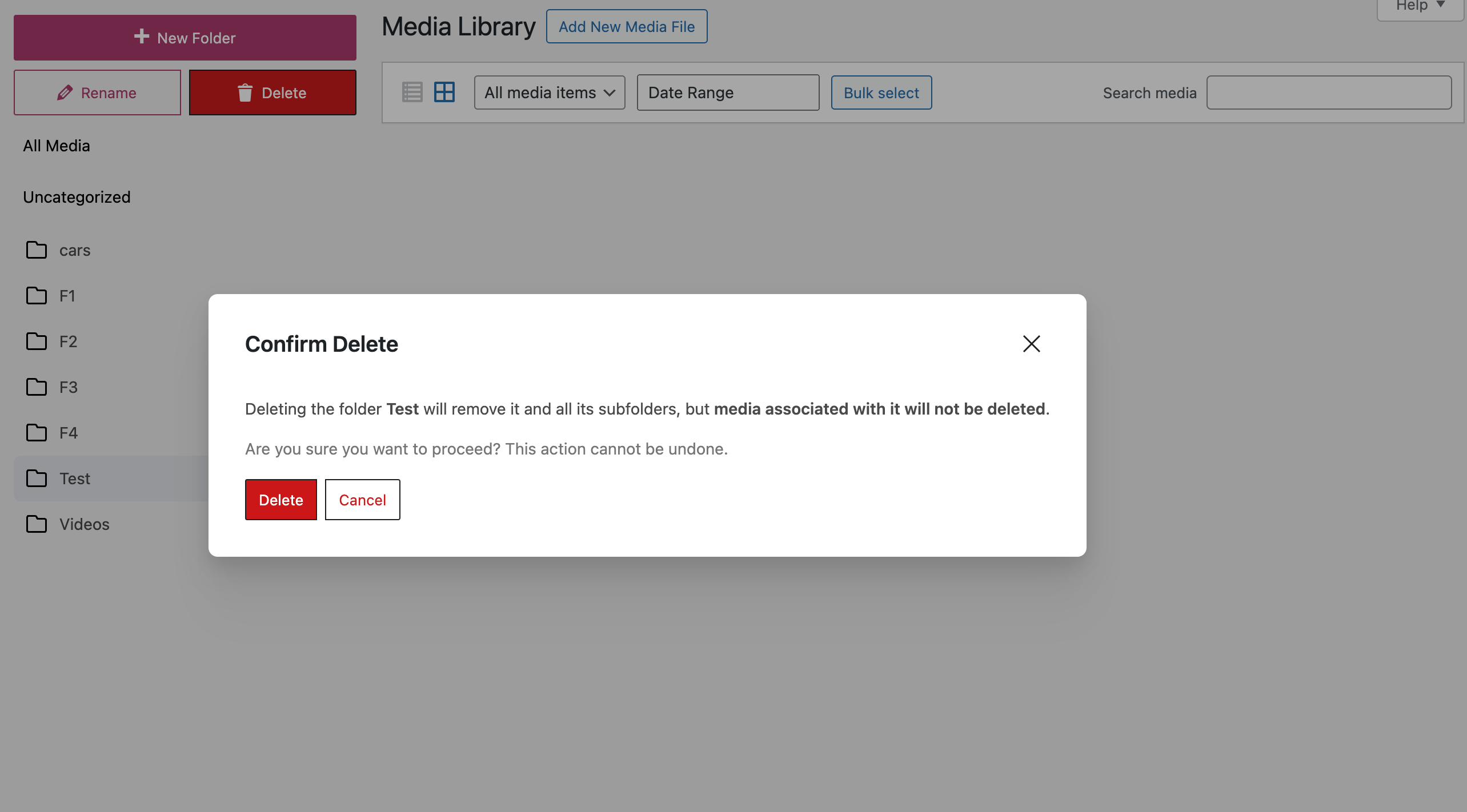Close the Confirm Delete dialog with X
The height and width of the screenshot is (812, 1467).
[x=1031, y=344]
